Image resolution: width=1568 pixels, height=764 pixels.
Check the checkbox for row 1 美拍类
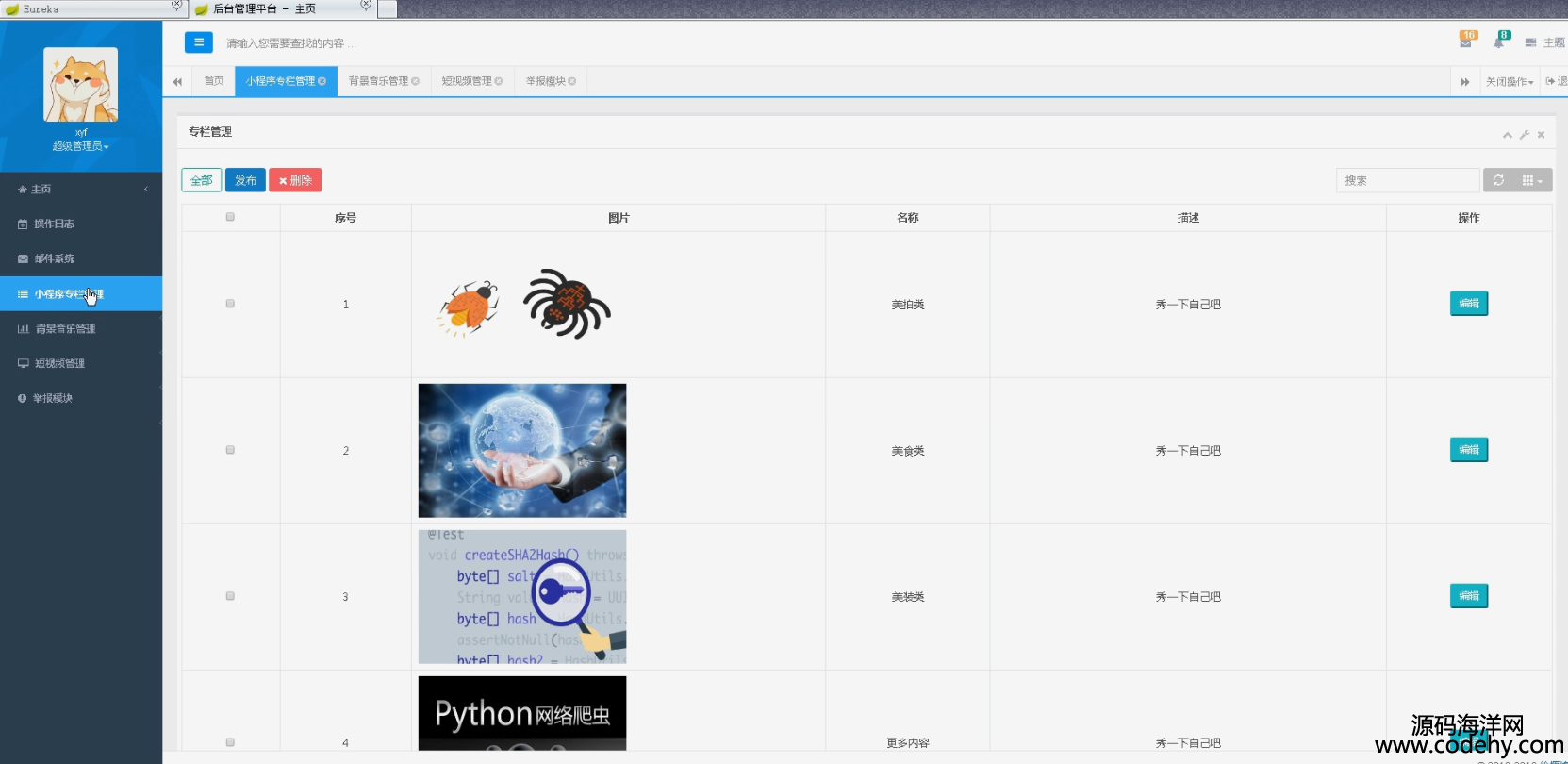pyautogui.click(x=230, y=304)
